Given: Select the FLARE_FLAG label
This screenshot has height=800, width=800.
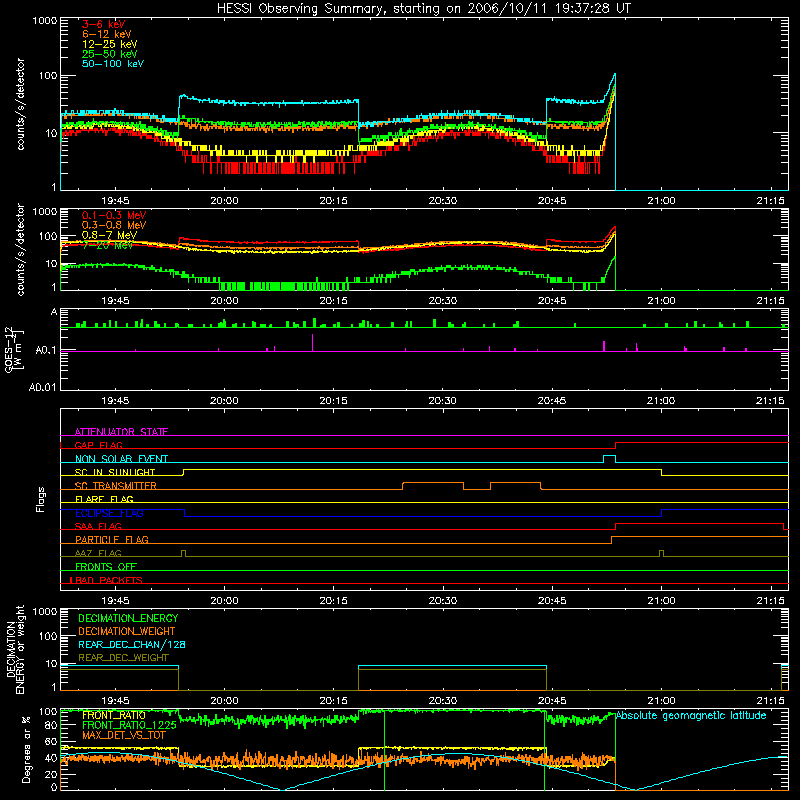Looking at the screenshot, I should point(104,499).
